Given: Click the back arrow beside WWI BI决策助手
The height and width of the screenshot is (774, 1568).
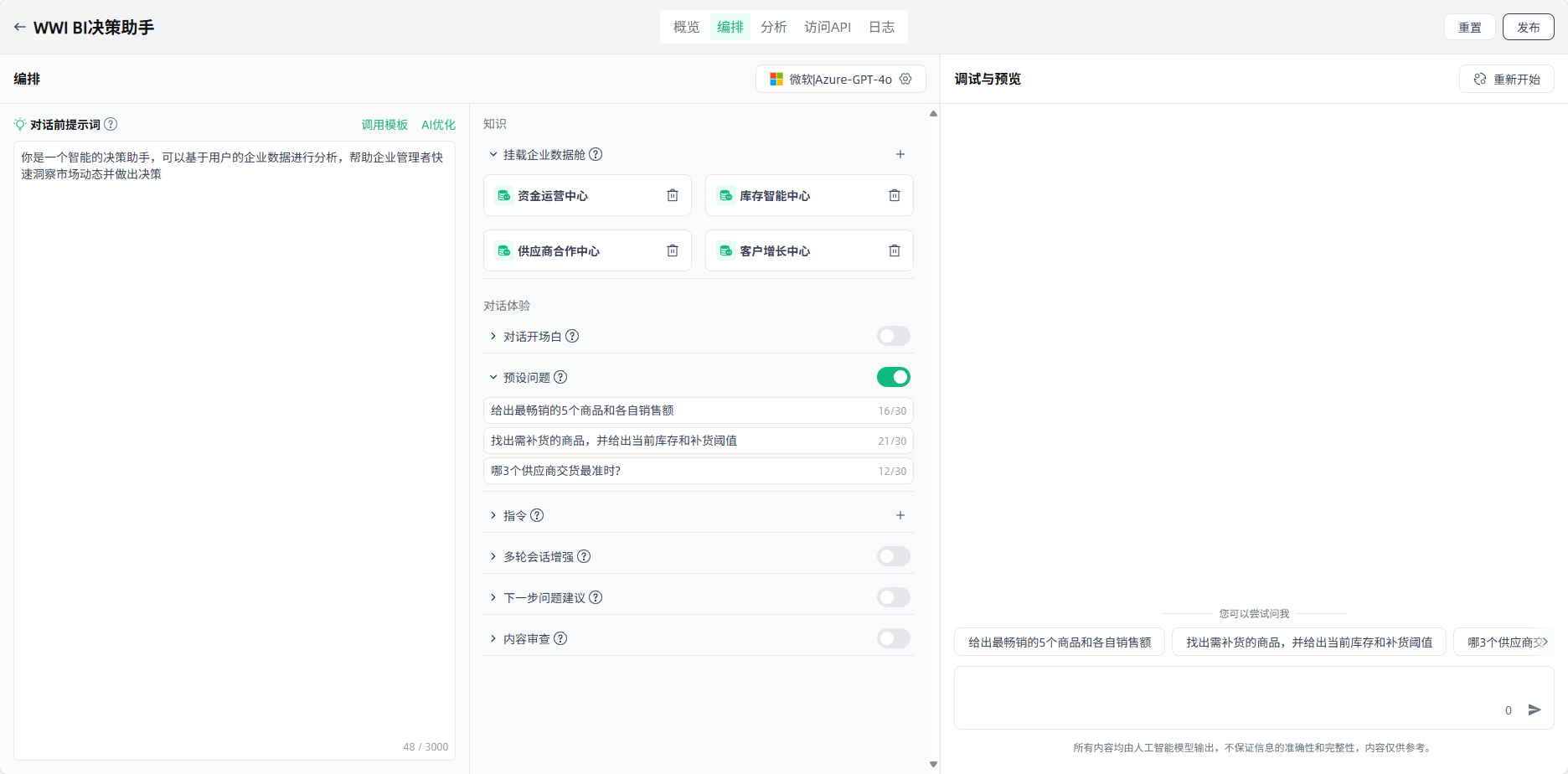Looking at the screenshot, I should tap(19, 28).
